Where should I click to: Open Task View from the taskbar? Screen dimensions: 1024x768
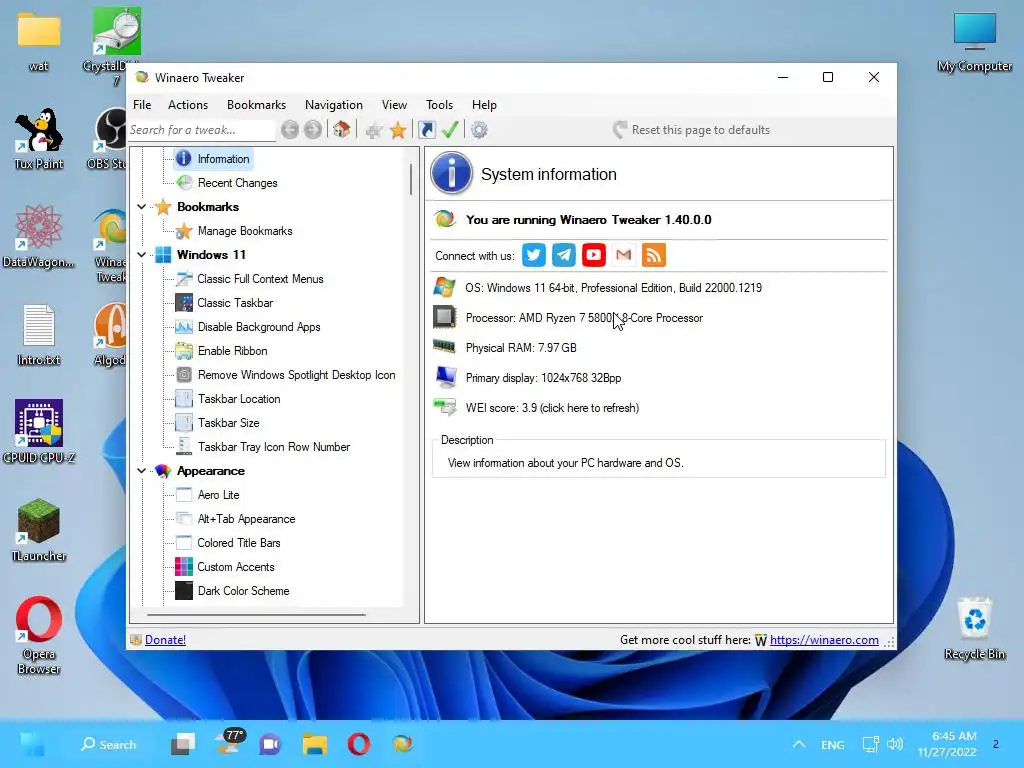(183, 744)
